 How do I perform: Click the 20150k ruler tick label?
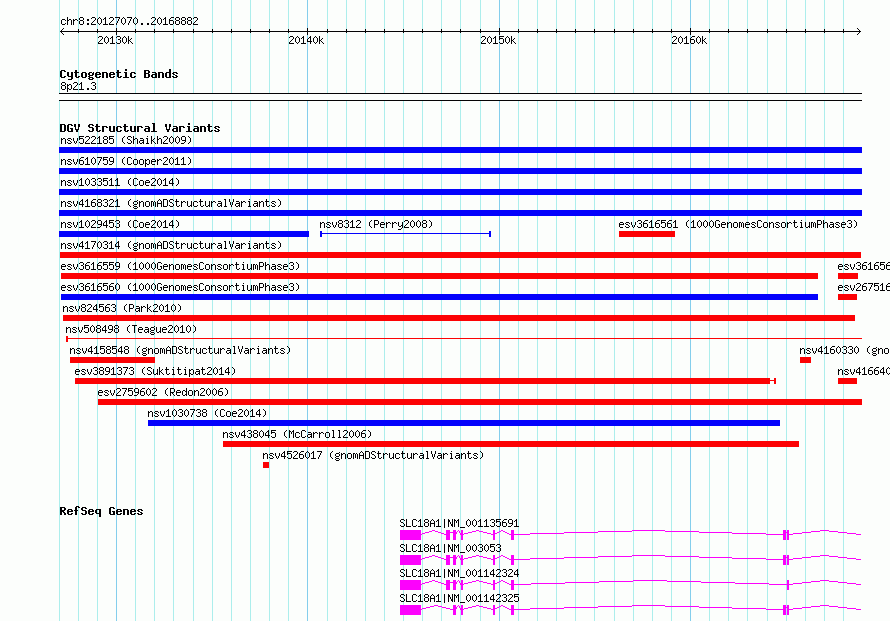498,40
